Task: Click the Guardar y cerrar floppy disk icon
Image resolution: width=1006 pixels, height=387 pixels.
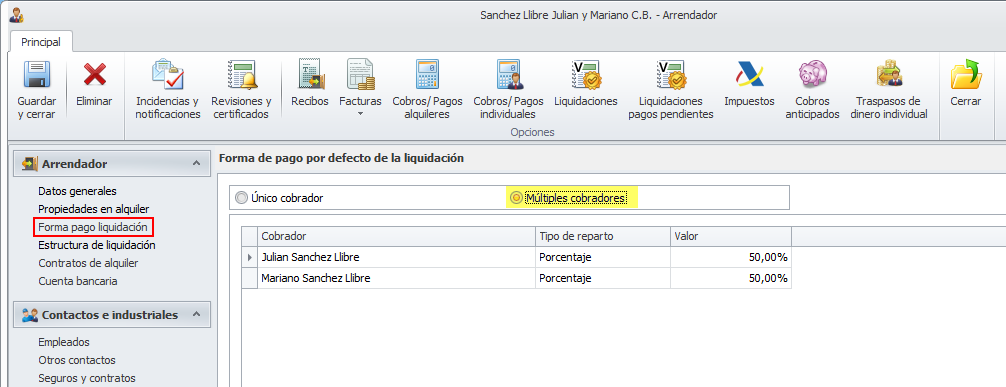Action: [37, 74]
